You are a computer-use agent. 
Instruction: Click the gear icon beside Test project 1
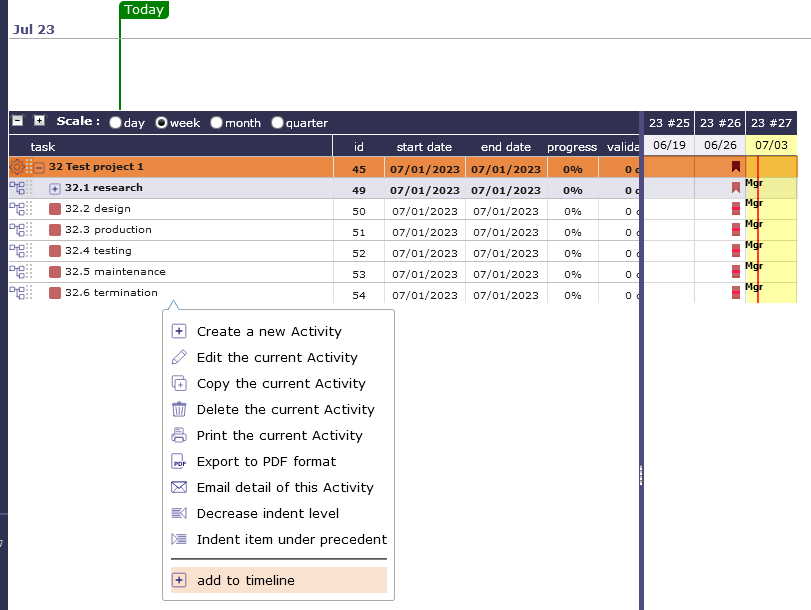[16, 167]
